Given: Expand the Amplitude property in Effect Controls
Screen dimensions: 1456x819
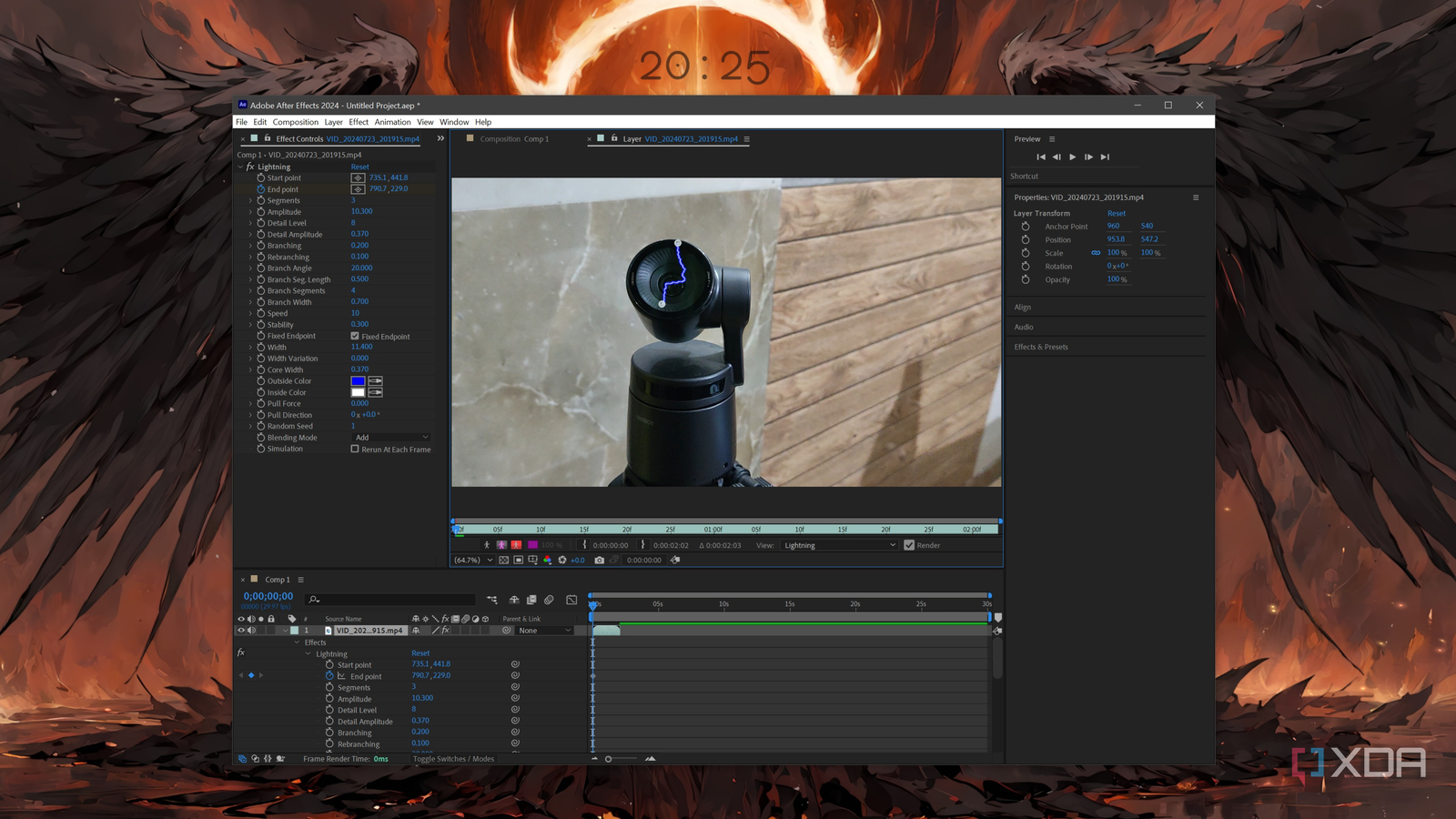Looking at the screenshot, I should 251,212.
